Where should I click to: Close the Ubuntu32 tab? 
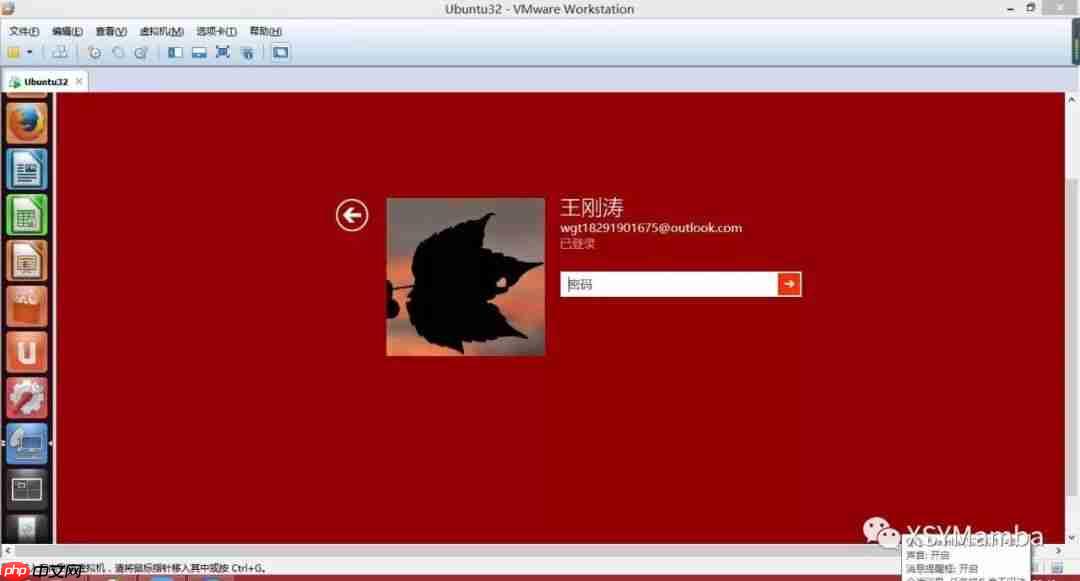click(79, 81)
